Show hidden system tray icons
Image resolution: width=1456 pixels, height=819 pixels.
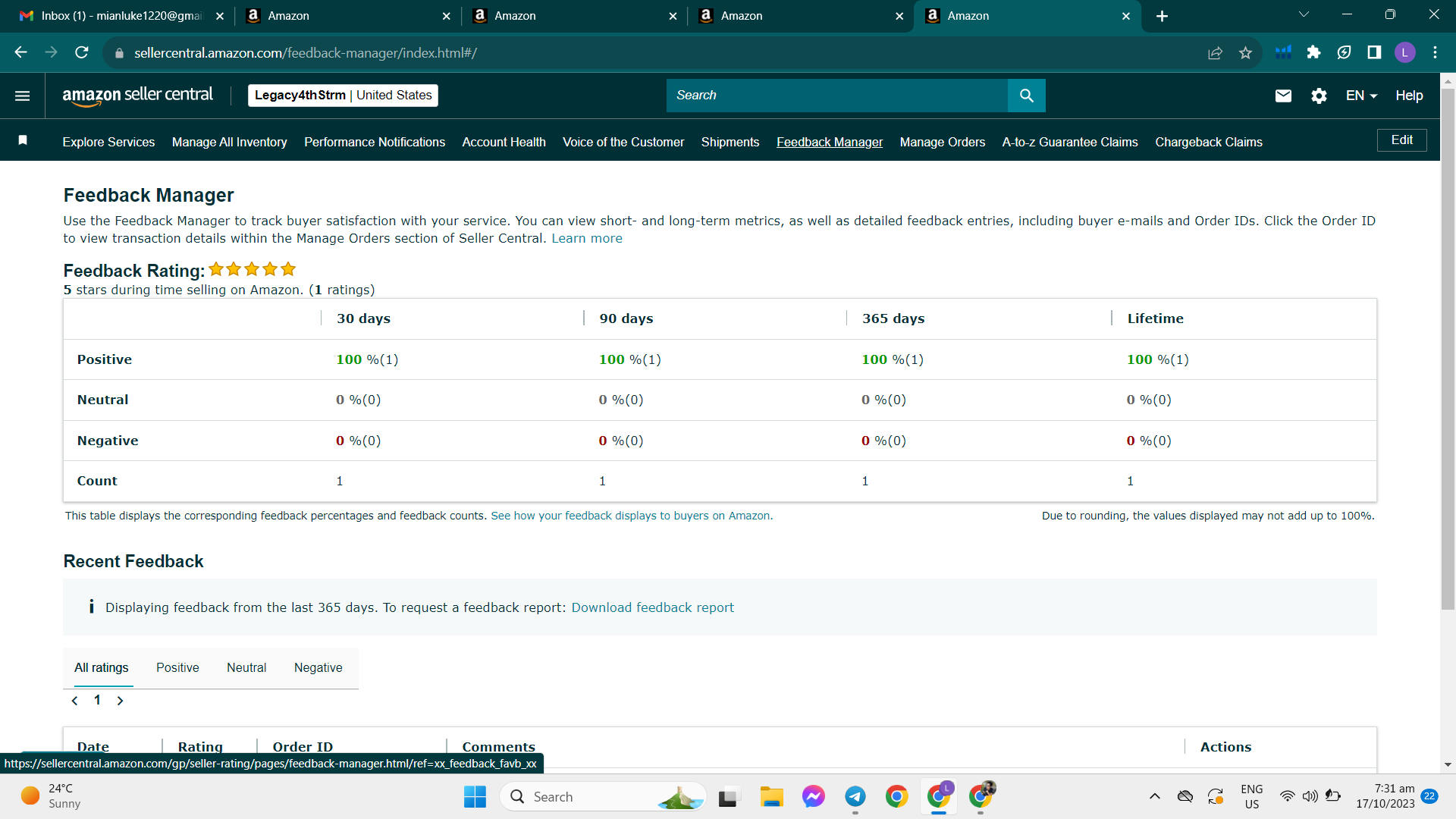1155,796
